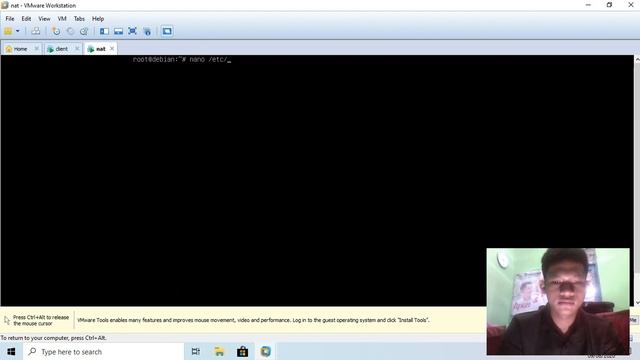Click the VMware Tools information message

coord(253,320)
